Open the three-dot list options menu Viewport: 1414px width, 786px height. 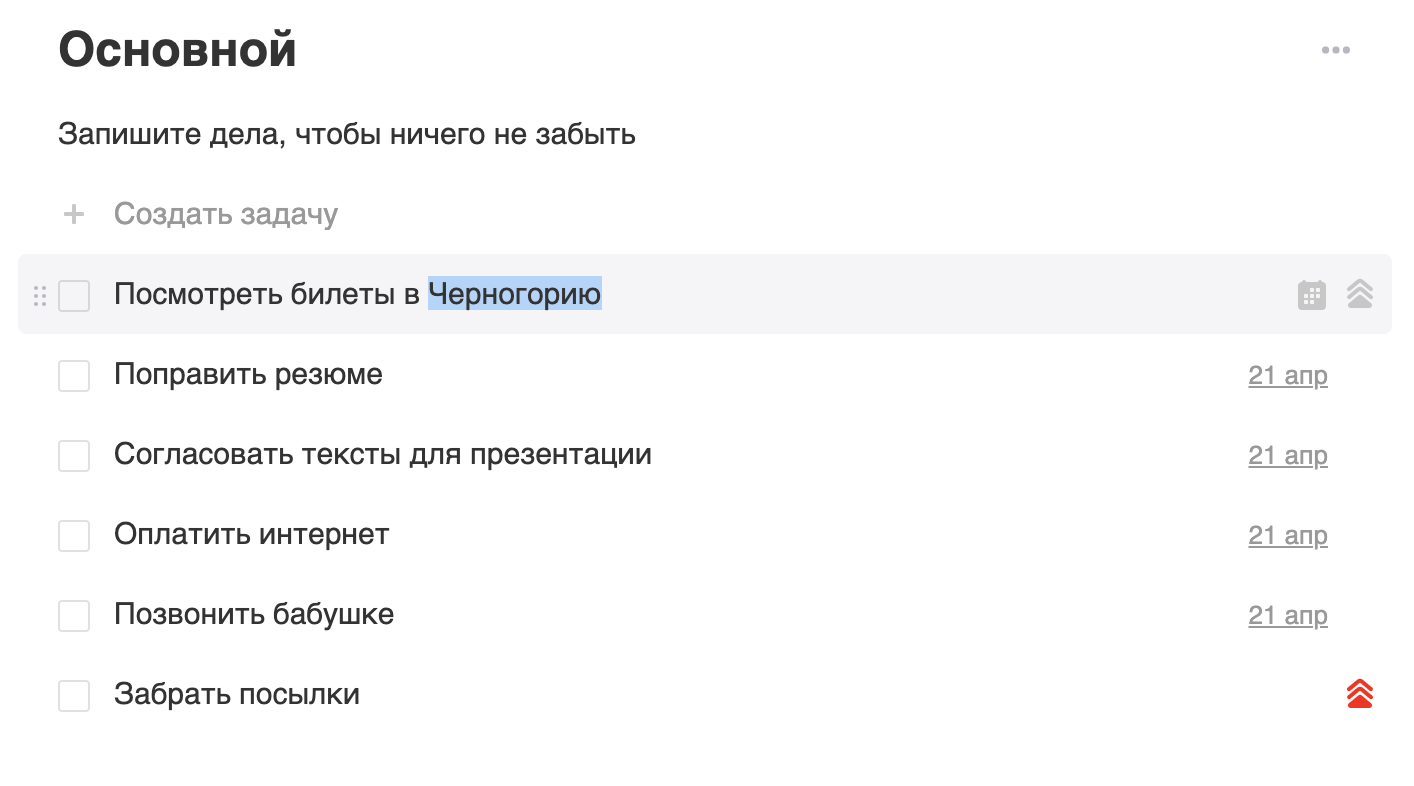pyautogui.click(x=1335, y=50)
